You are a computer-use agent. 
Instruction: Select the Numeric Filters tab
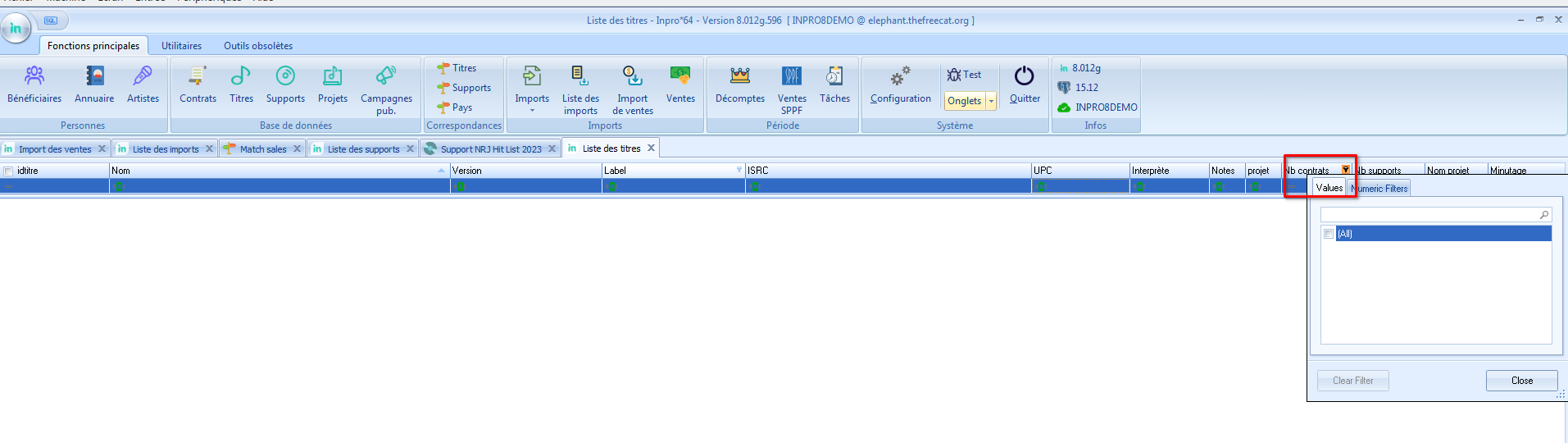pyautogui.click(x=1379, y=189)
